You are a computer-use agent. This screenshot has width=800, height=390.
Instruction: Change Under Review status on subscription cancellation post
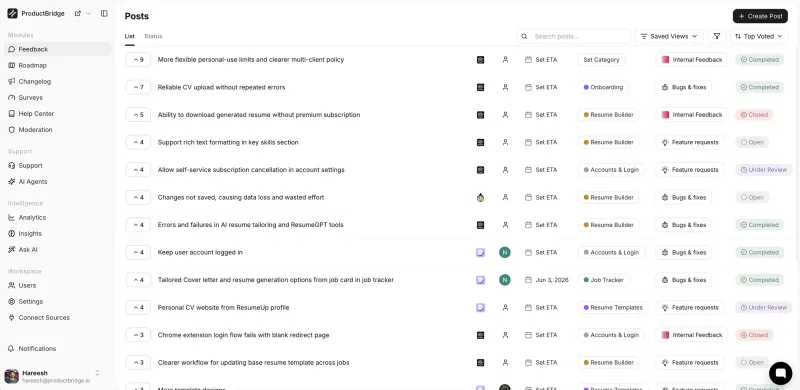(x=763, y=170)
